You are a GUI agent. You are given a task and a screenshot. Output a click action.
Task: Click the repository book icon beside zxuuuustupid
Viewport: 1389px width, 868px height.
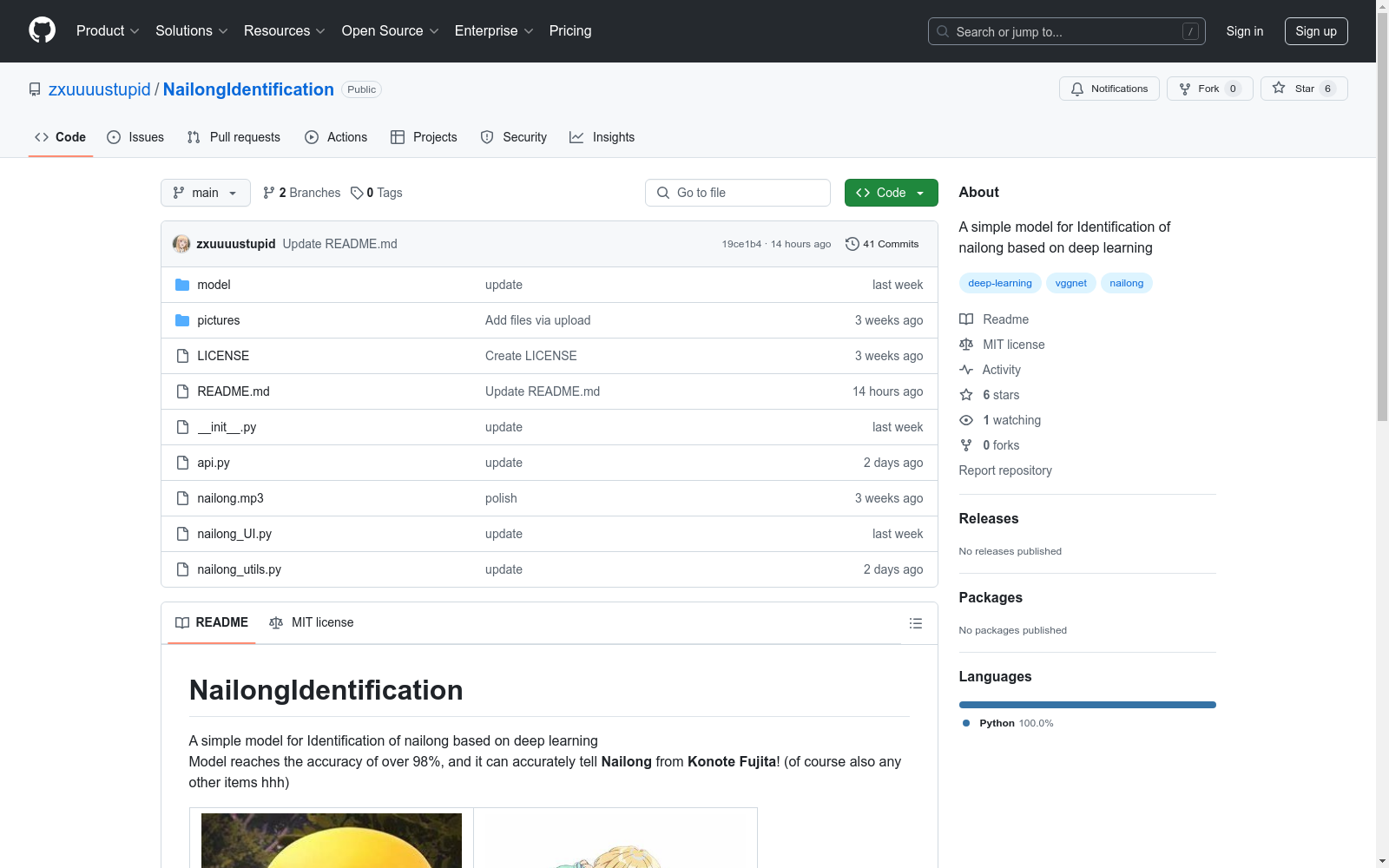pyautogui.click(x=35, y=89)
